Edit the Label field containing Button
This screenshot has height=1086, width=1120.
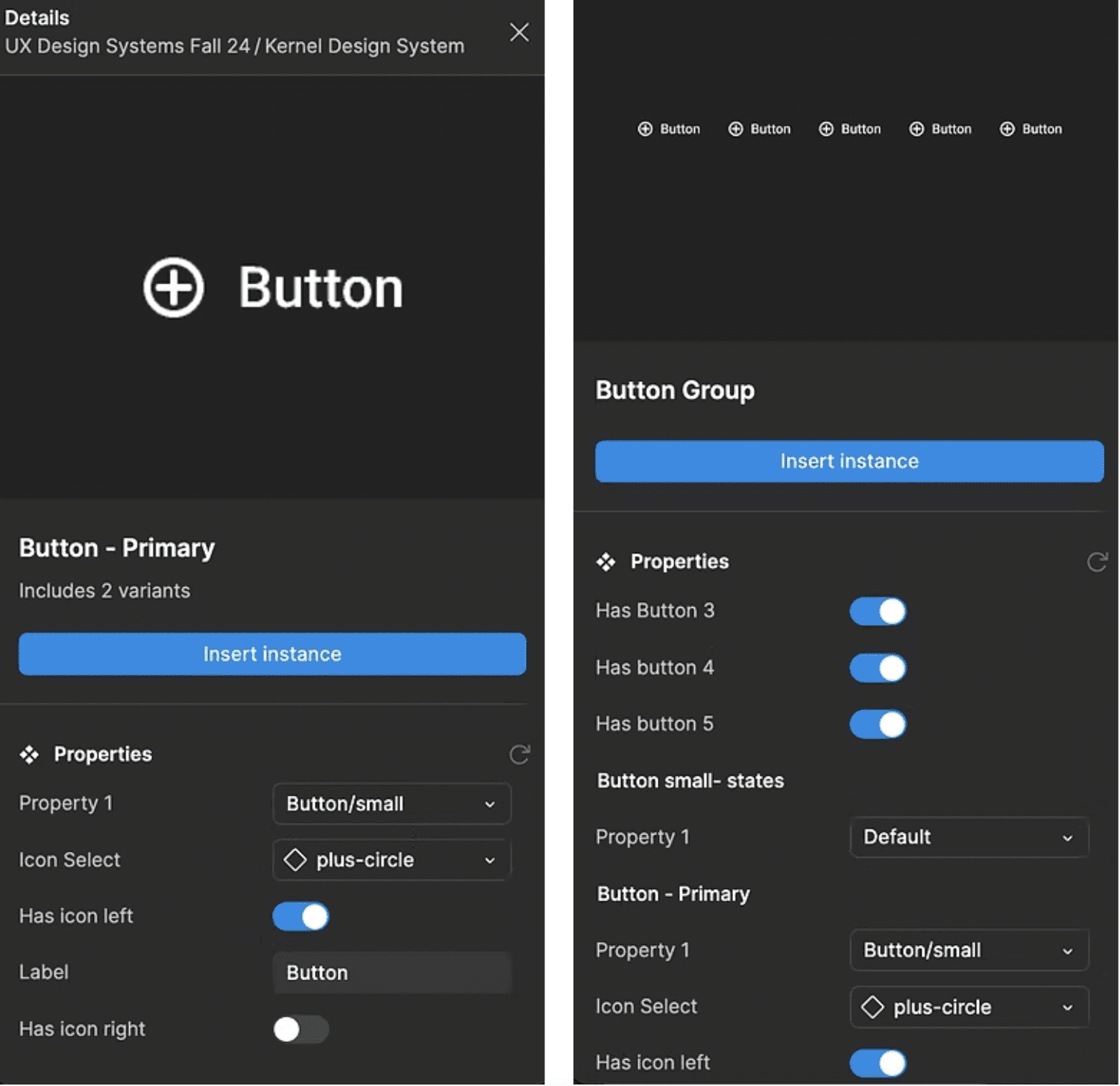click(392, 973)
